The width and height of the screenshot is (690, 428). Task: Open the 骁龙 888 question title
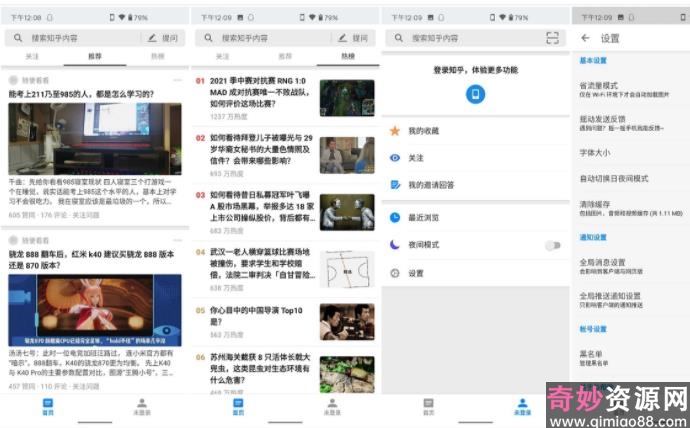pos(92,260)
